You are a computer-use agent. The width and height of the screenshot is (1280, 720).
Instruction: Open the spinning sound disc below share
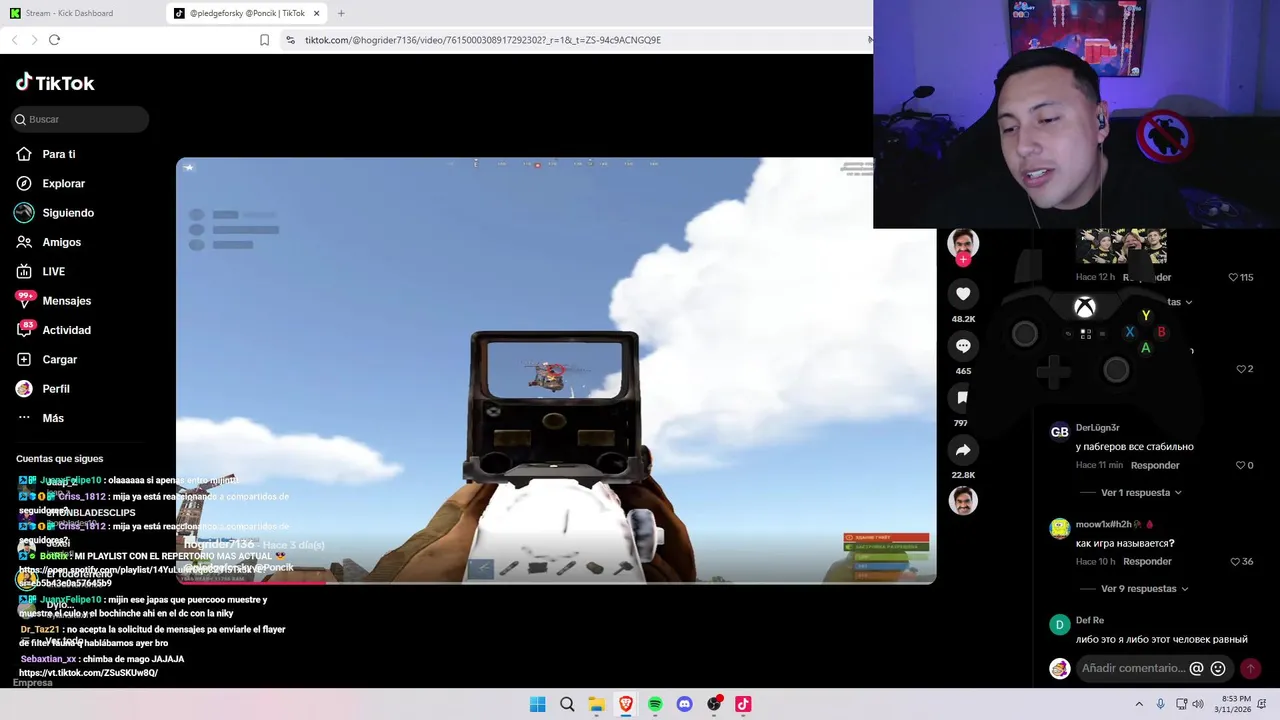pos(963,500)
